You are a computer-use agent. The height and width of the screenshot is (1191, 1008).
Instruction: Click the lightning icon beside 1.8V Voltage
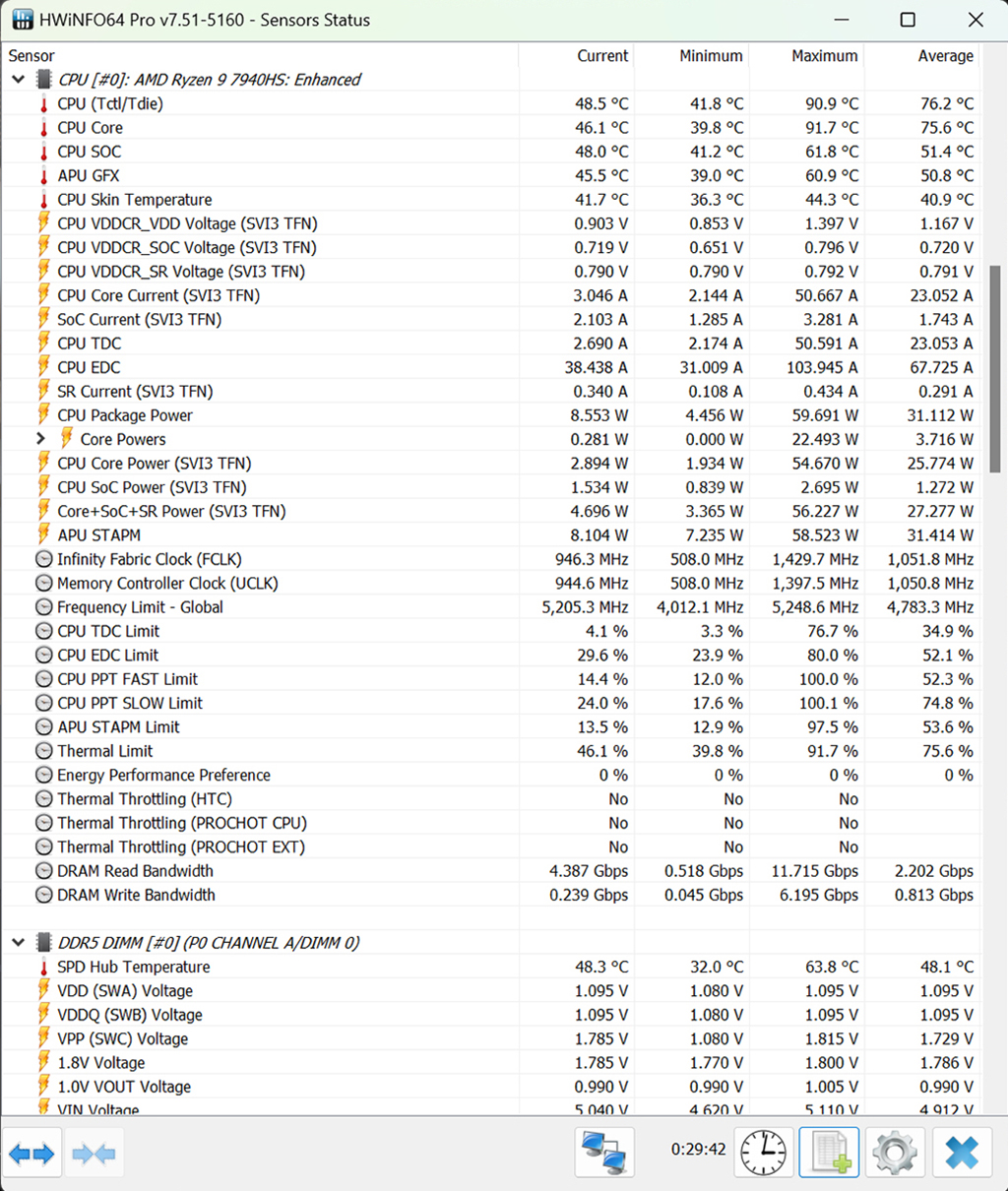tap(43, 1062)
